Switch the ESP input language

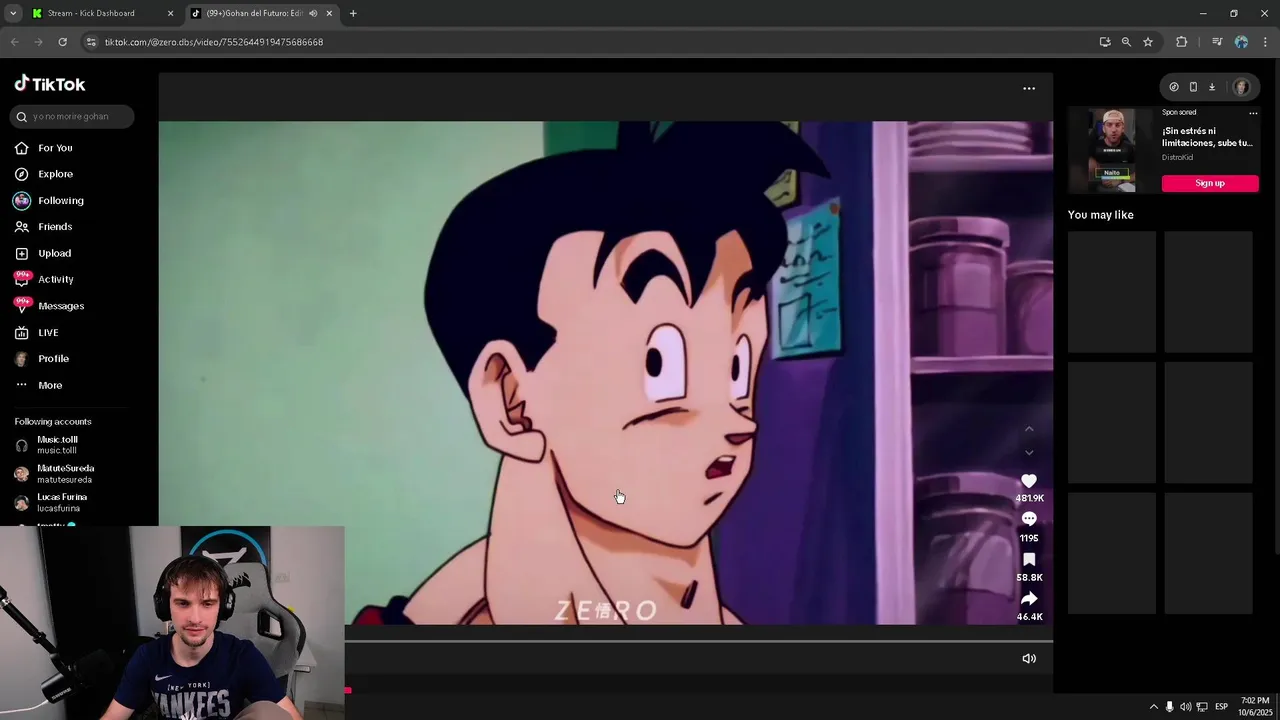pos(1221,706)
